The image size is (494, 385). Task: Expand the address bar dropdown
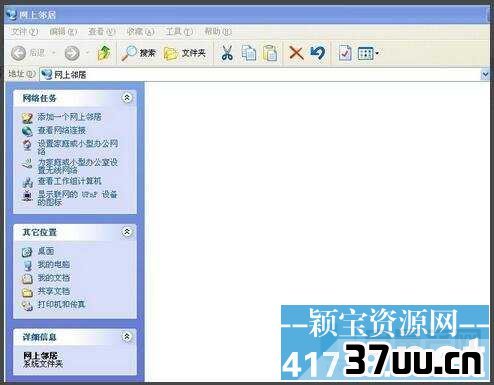[x=485, y=74]
